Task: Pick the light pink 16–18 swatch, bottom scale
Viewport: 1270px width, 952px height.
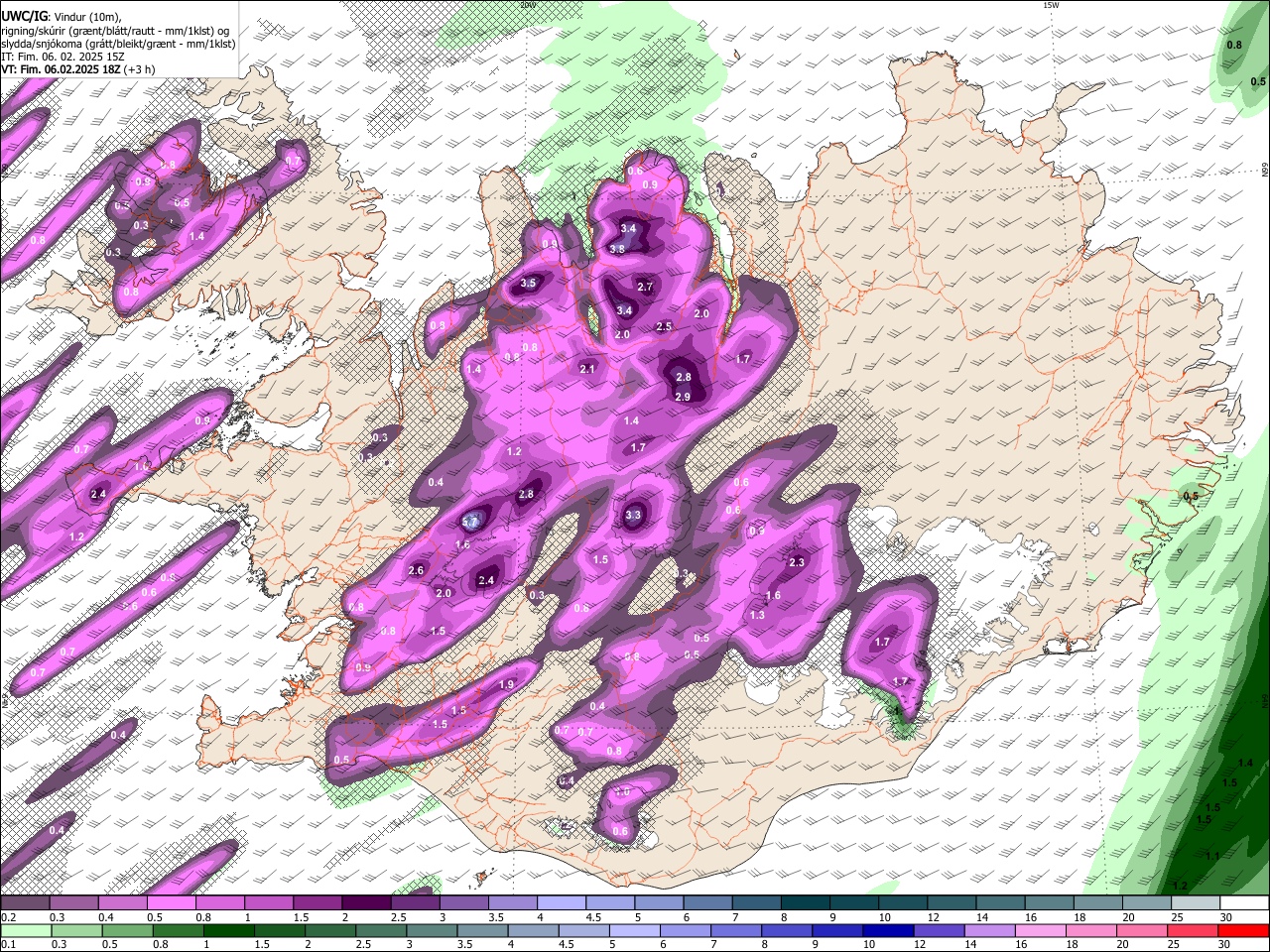Action: (1042, 930)
